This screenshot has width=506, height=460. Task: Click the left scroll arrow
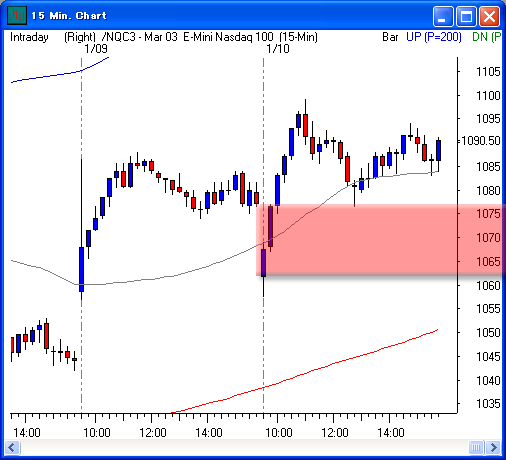pos(12,447)
